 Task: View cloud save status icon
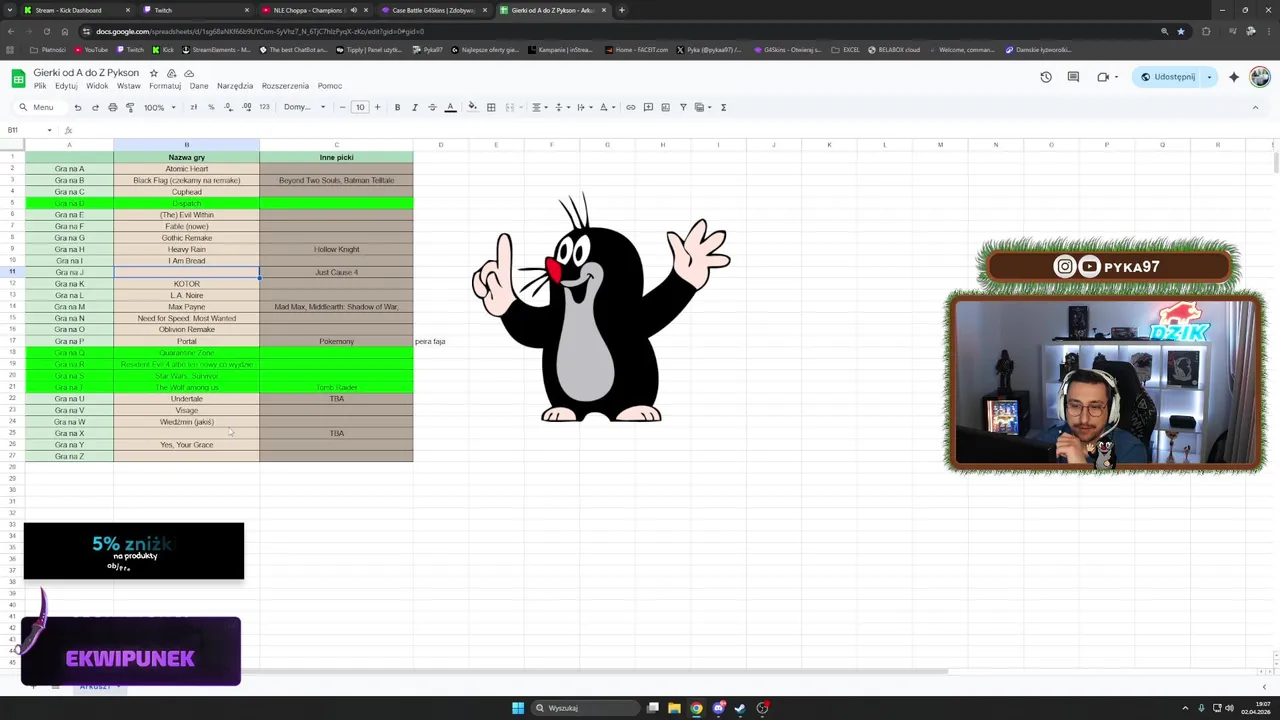[189, 73]
